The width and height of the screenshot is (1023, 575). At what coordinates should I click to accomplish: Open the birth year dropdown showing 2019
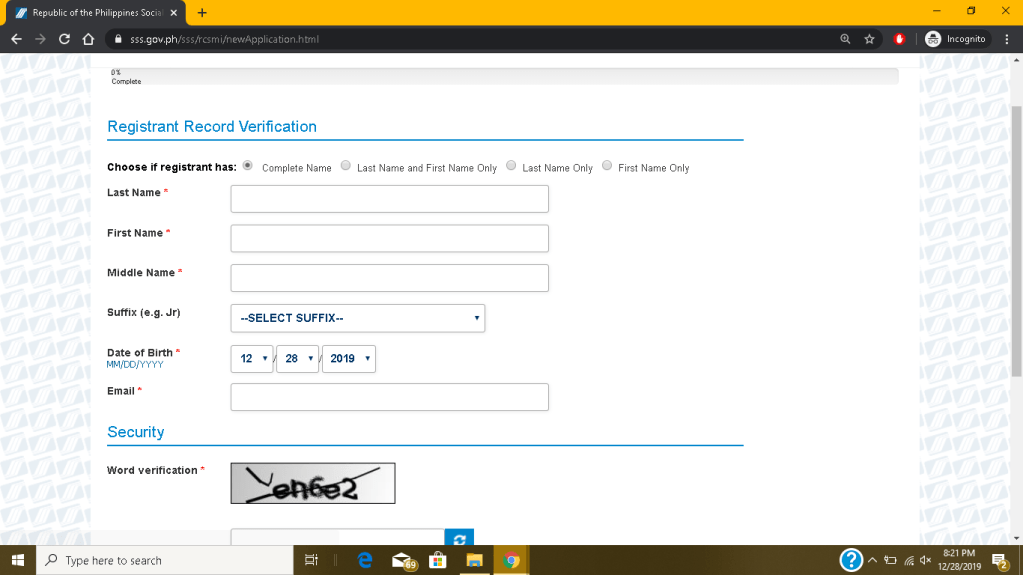(x=348, y=358)
